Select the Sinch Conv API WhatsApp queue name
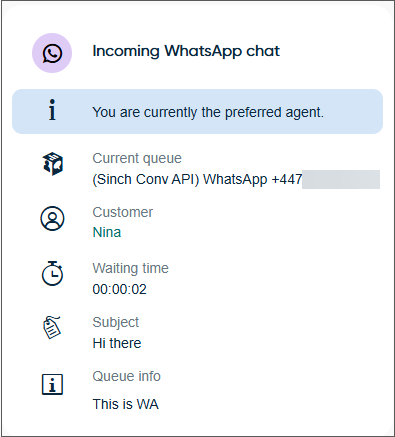The height and width of the screenshot is (437, 395). tap(197, 179)
